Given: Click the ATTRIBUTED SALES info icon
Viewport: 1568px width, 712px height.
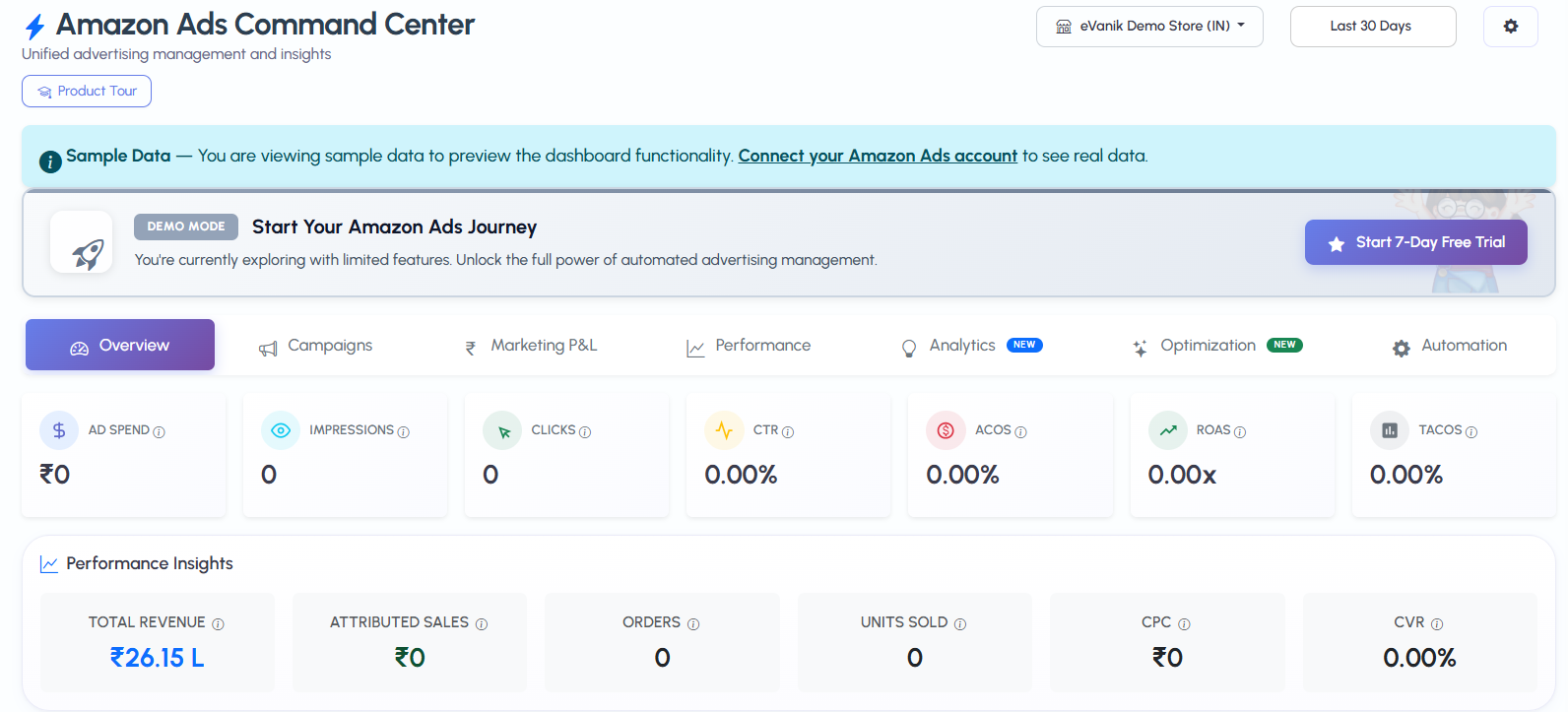Looking at the screenshot, I should click(482, 623).
